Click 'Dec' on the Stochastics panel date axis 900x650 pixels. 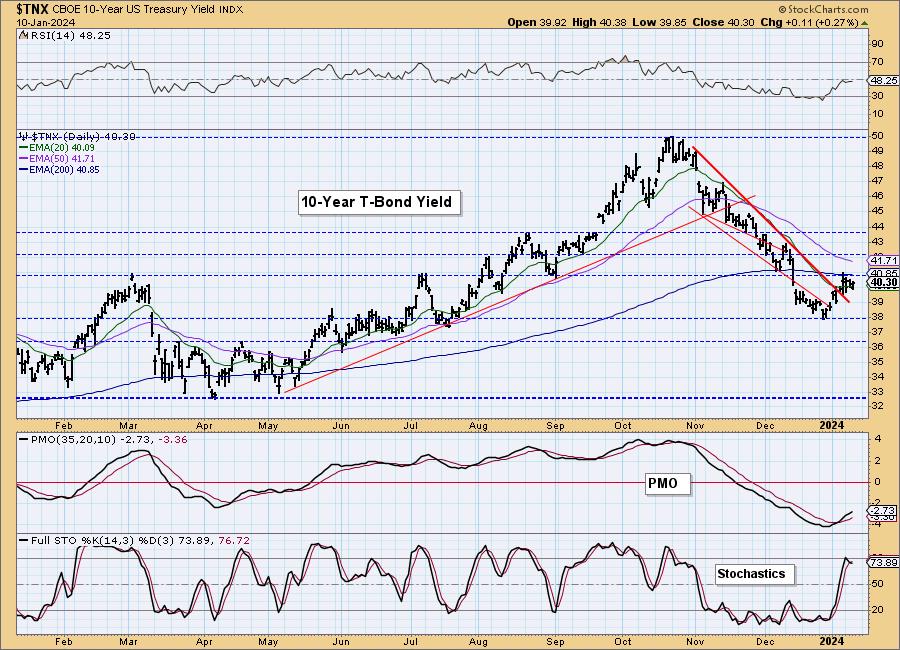tap(765, 642)
